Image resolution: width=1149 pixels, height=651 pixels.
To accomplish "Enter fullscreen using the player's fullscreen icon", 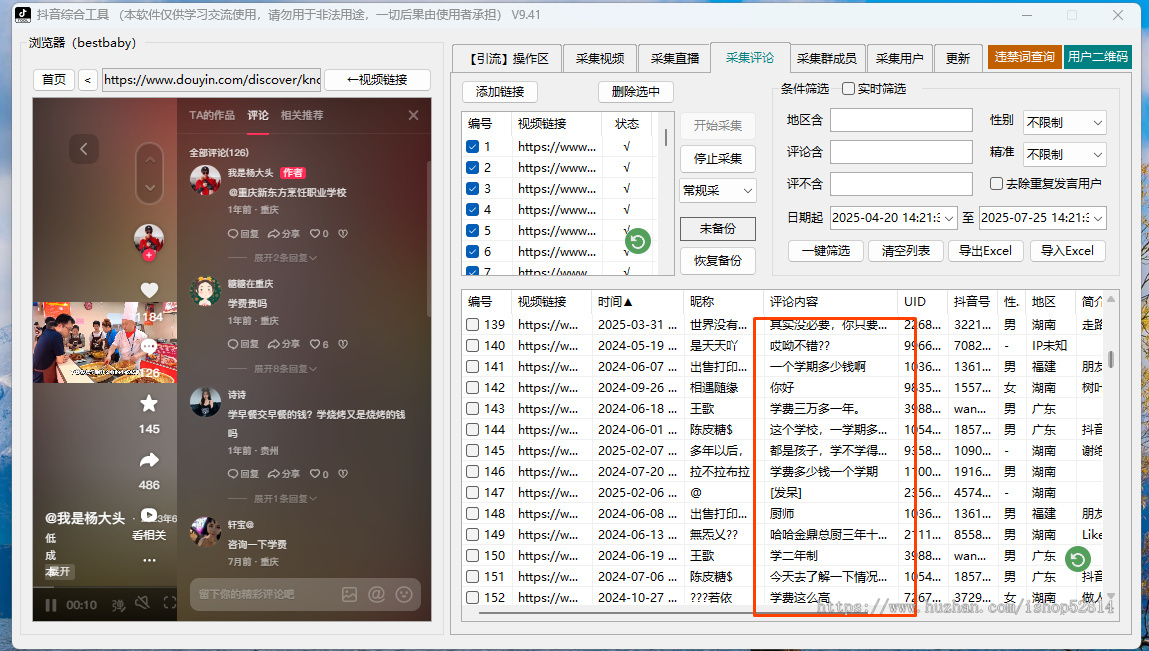I will (169, 603).
